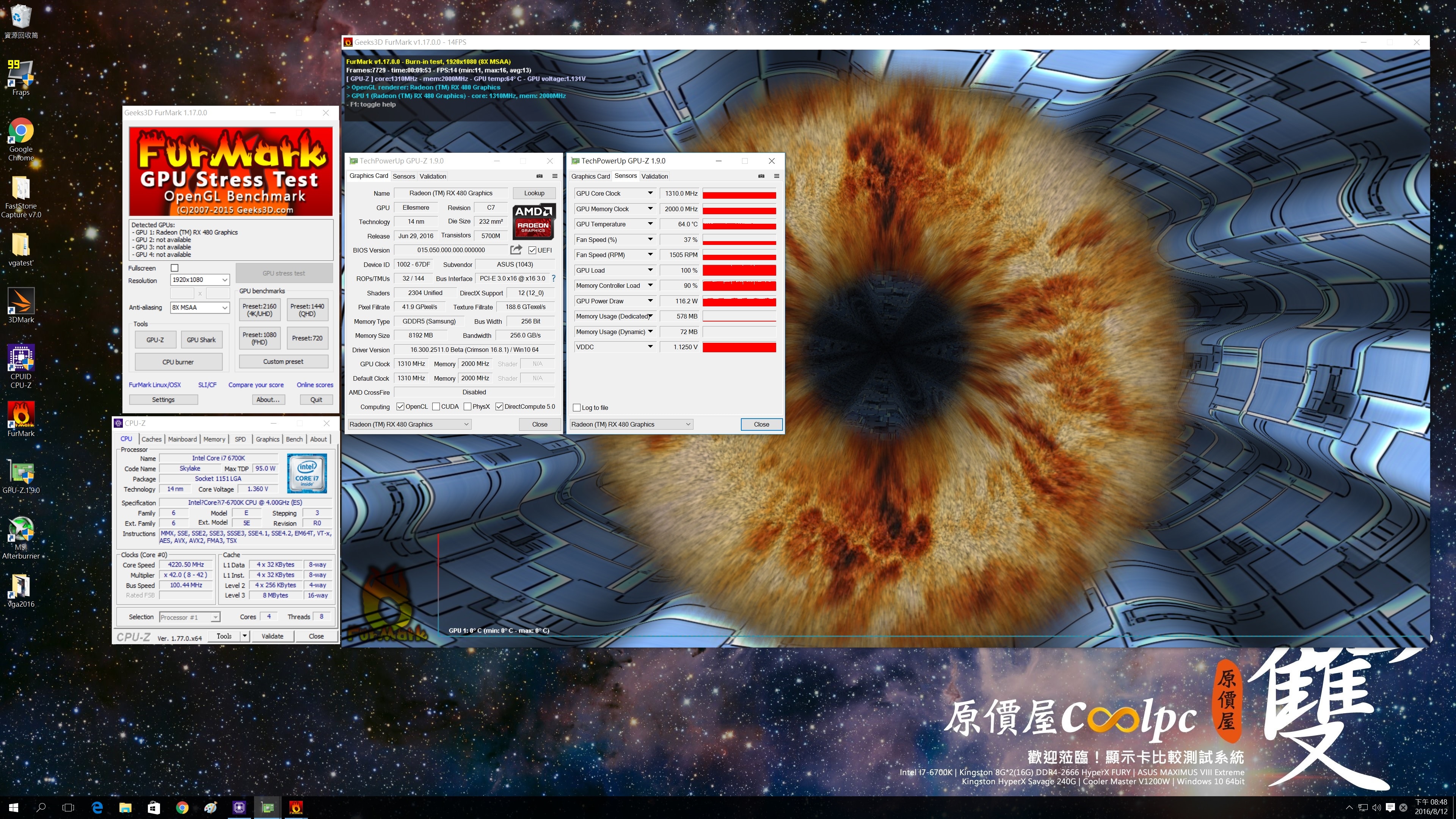Open the Compare your score link

[256, 385]
